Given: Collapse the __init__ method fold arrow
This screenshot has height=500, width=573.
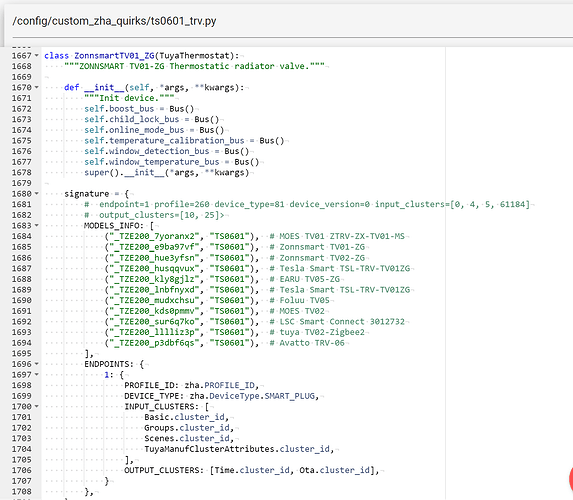Looking at the screenshot, I should [x=37, y=87].
